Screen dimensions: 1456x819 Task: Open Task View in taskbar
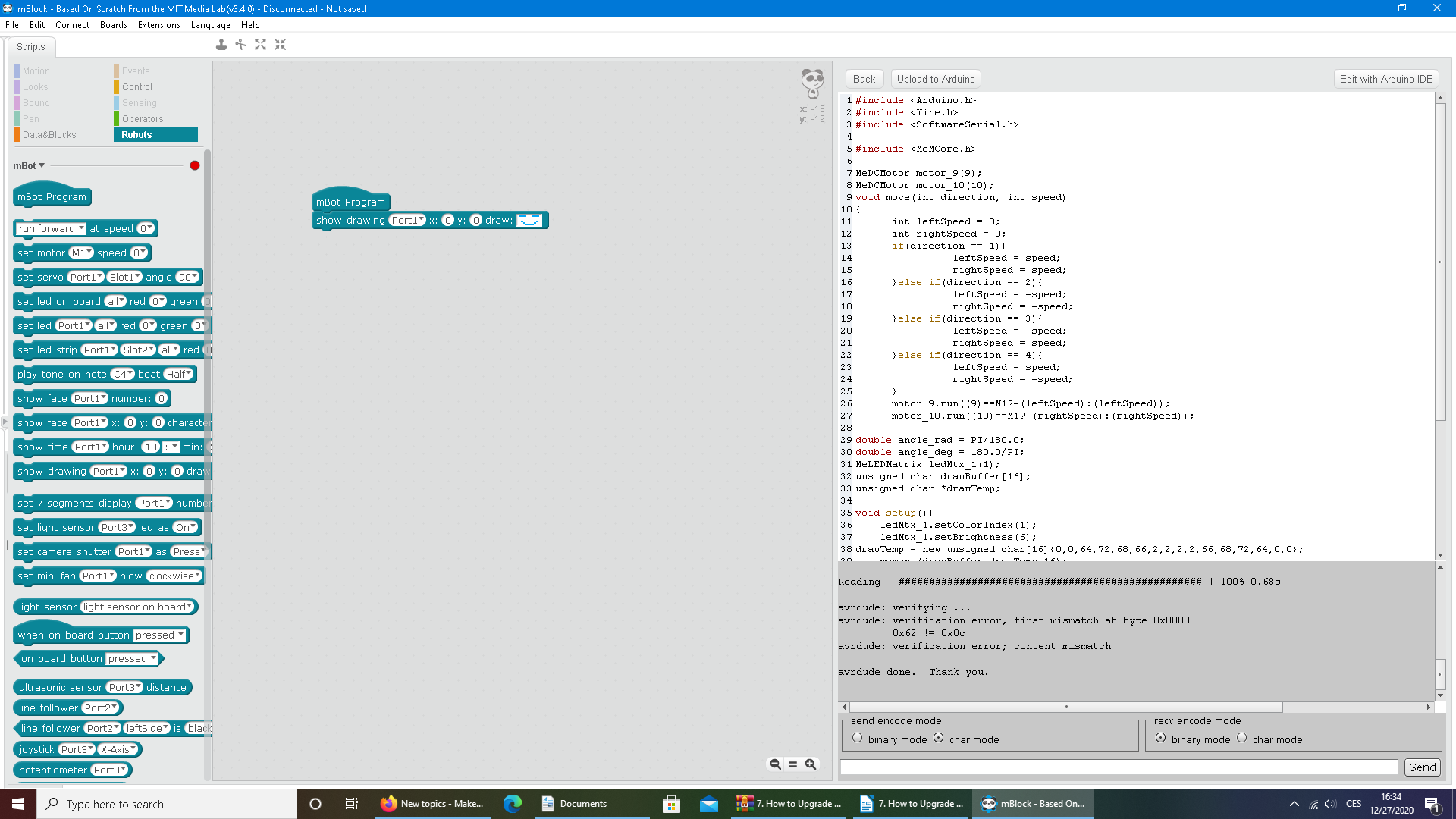[x=351, y=804]
